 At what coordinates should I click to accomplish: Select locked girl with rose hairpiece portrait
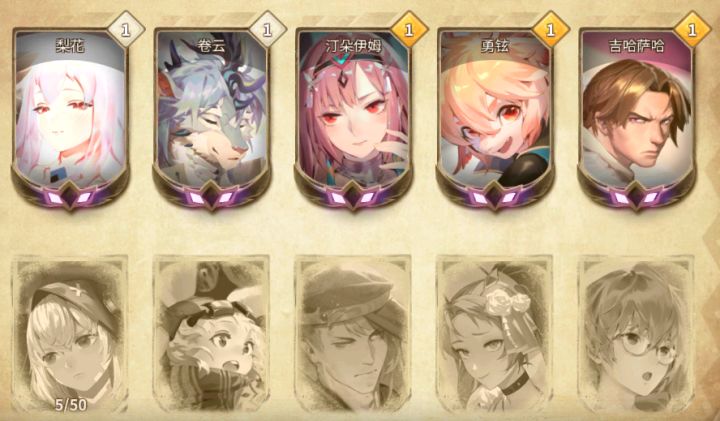(x=495, y=334)
